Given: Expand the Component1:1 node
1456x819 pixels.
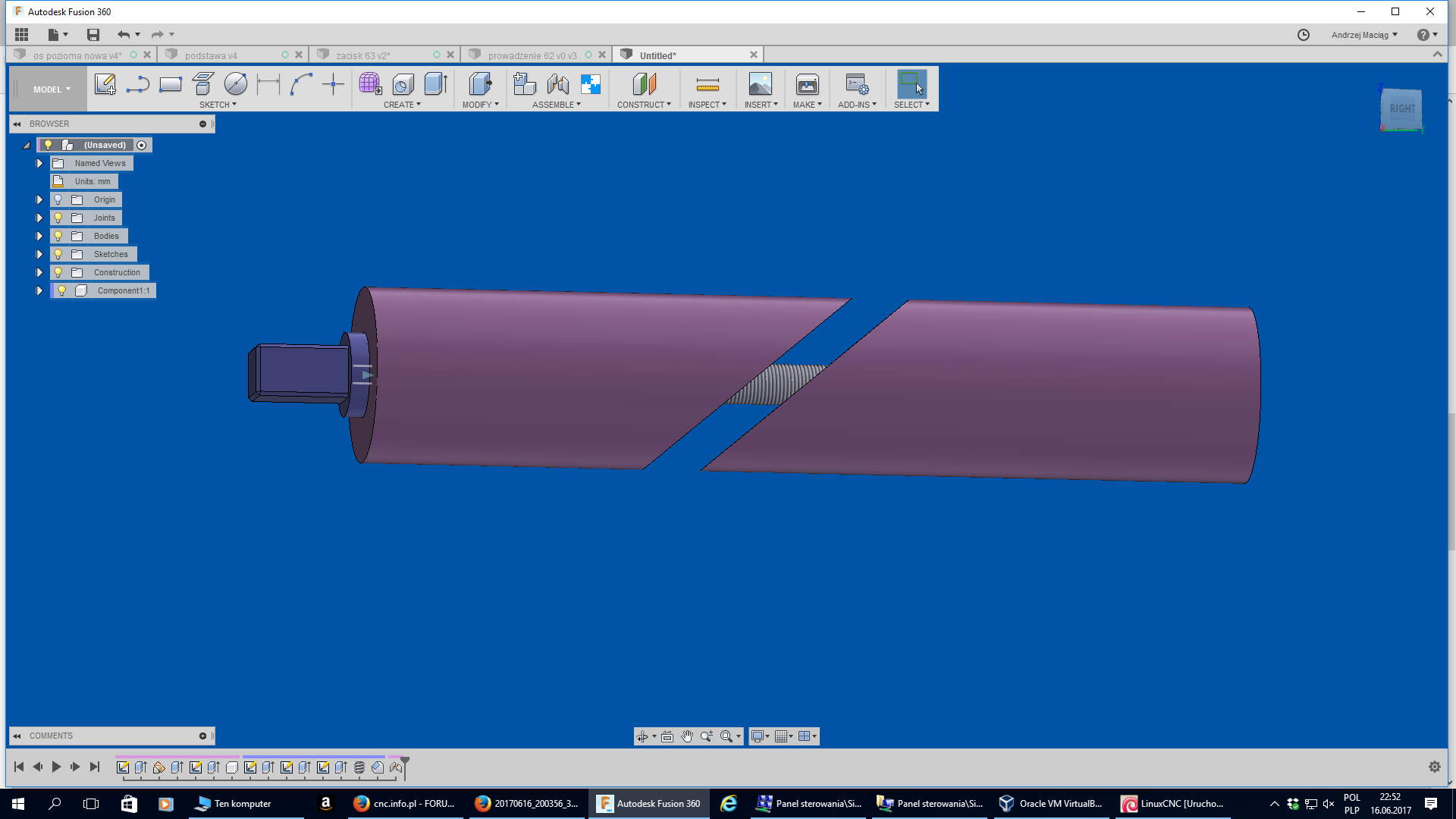Looking at the screenshot, I should click(x=39, y=290).
